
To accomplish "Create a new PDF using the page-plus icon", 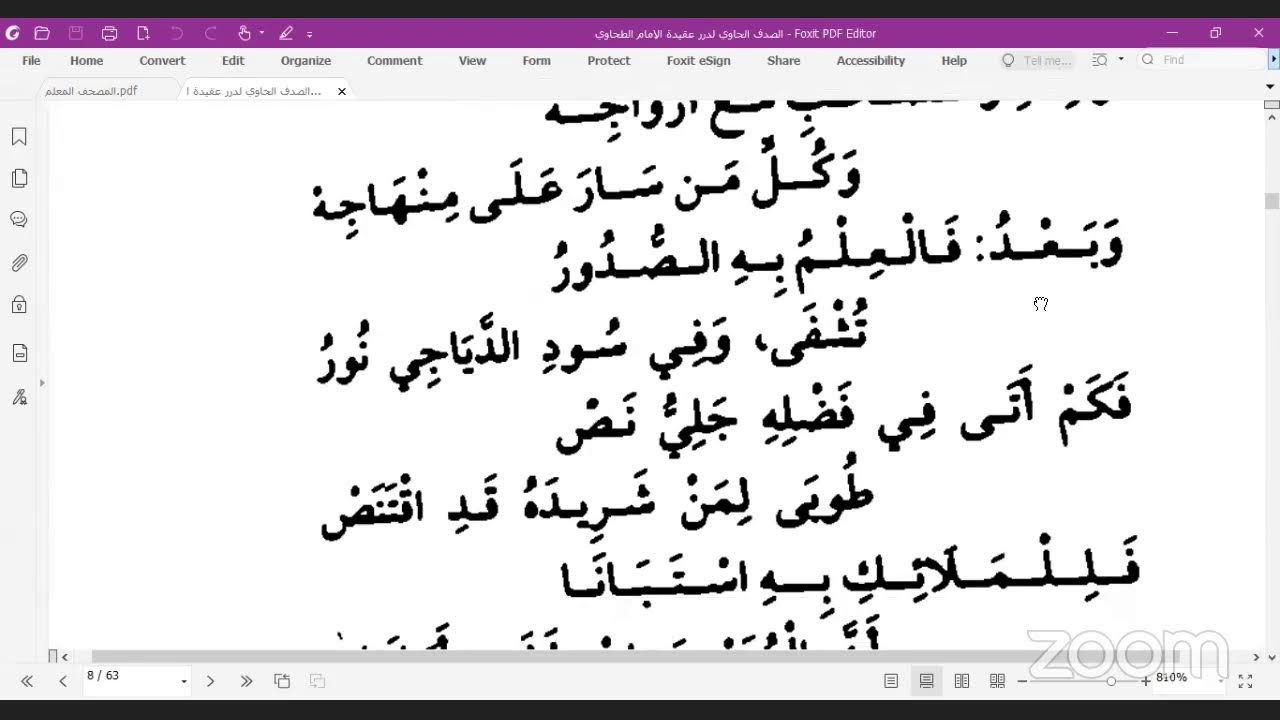I will click(143, 33).
